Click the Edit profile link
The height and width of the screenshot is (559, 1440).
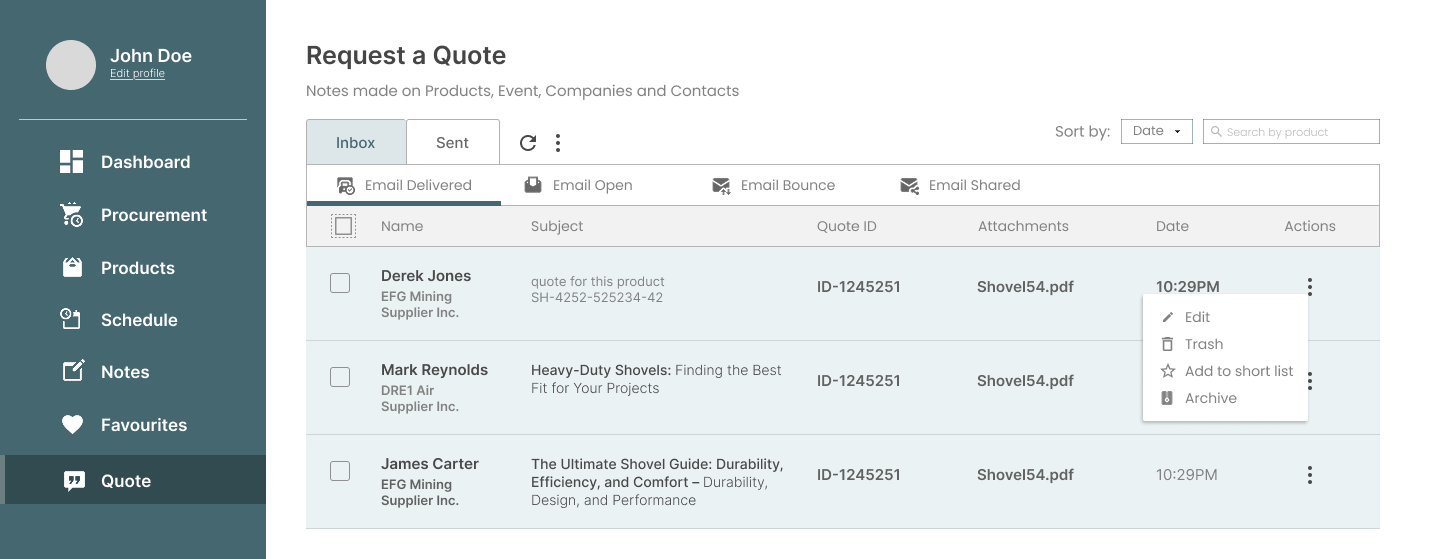(137, 74)
